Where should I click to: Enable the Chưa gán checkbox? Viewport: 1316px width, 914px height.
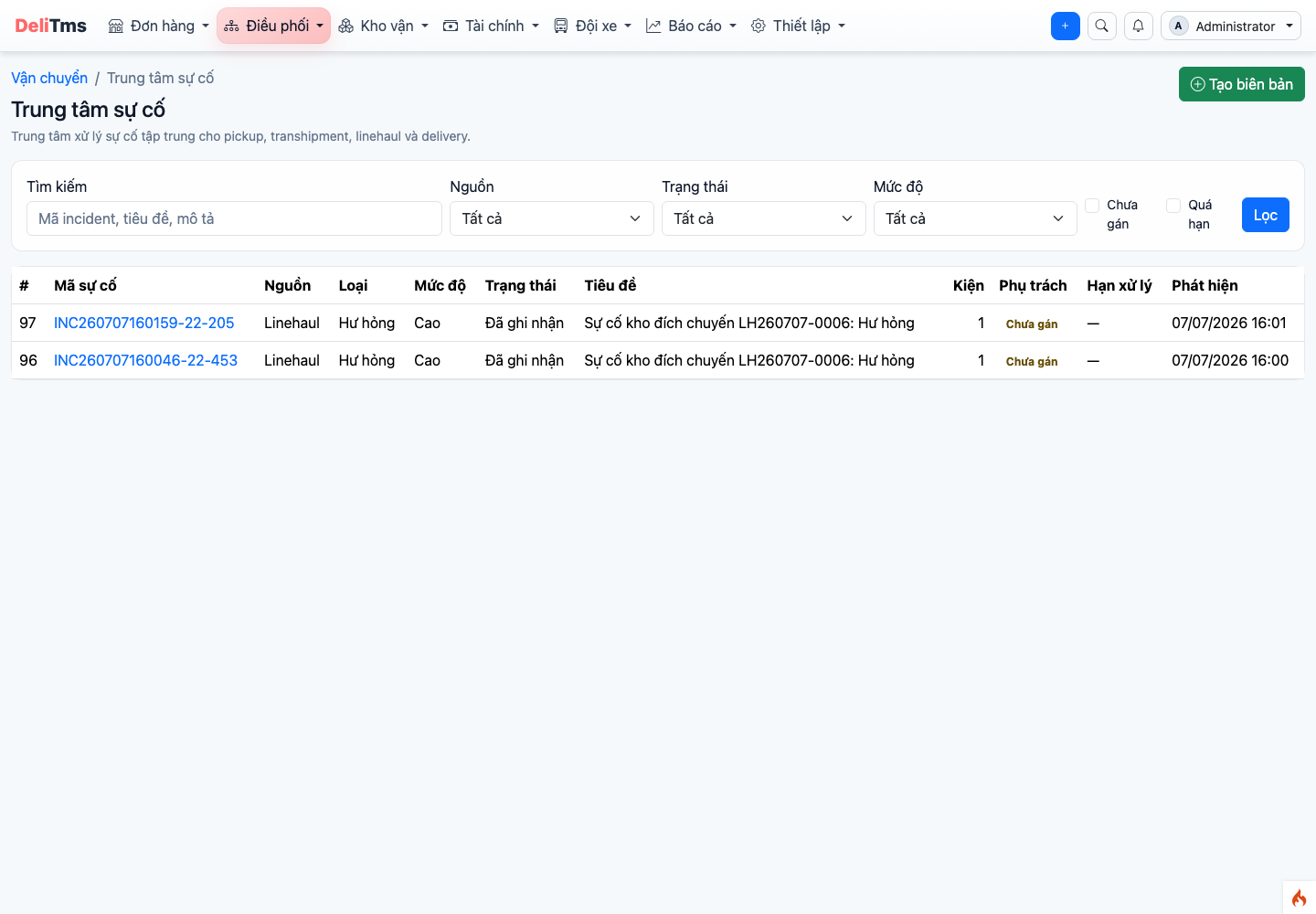(1092, 206)
